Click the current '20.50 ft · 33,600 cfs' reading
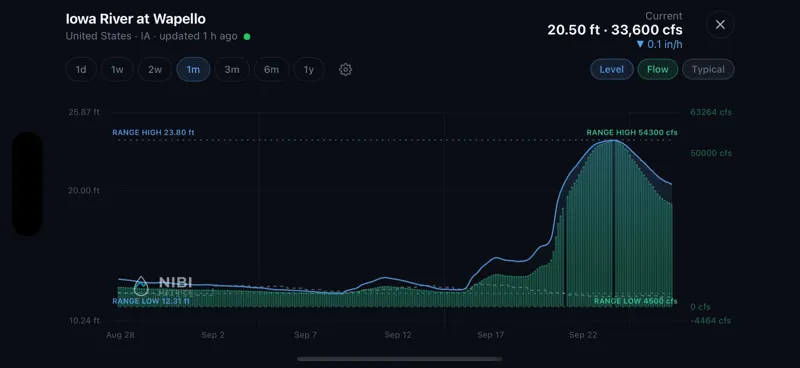The width and height of the screenshot is (800, 368). tap(615, 30)
